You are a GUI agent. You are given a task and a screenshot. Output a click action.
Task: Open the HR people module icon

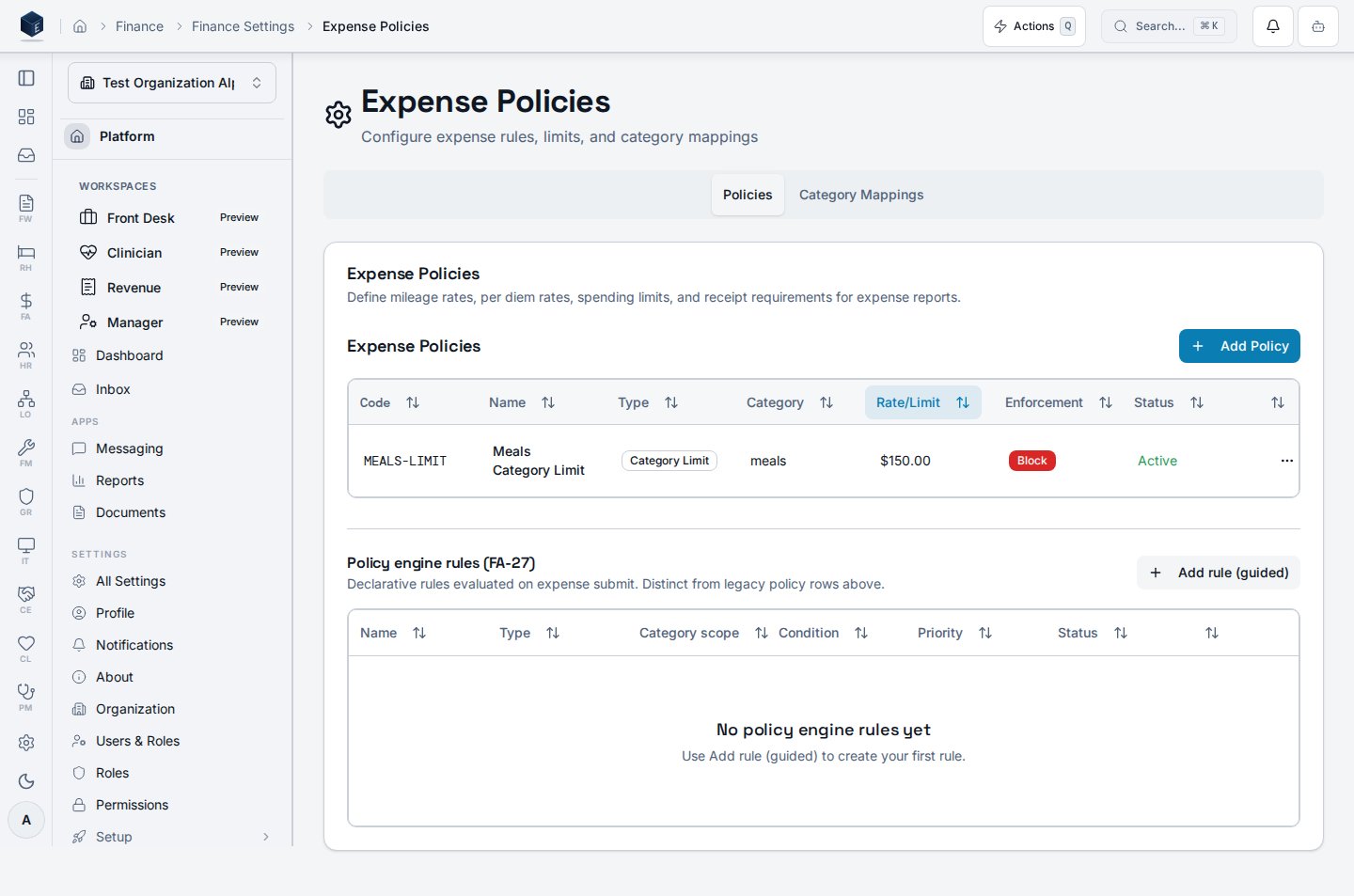pos(26,354)
